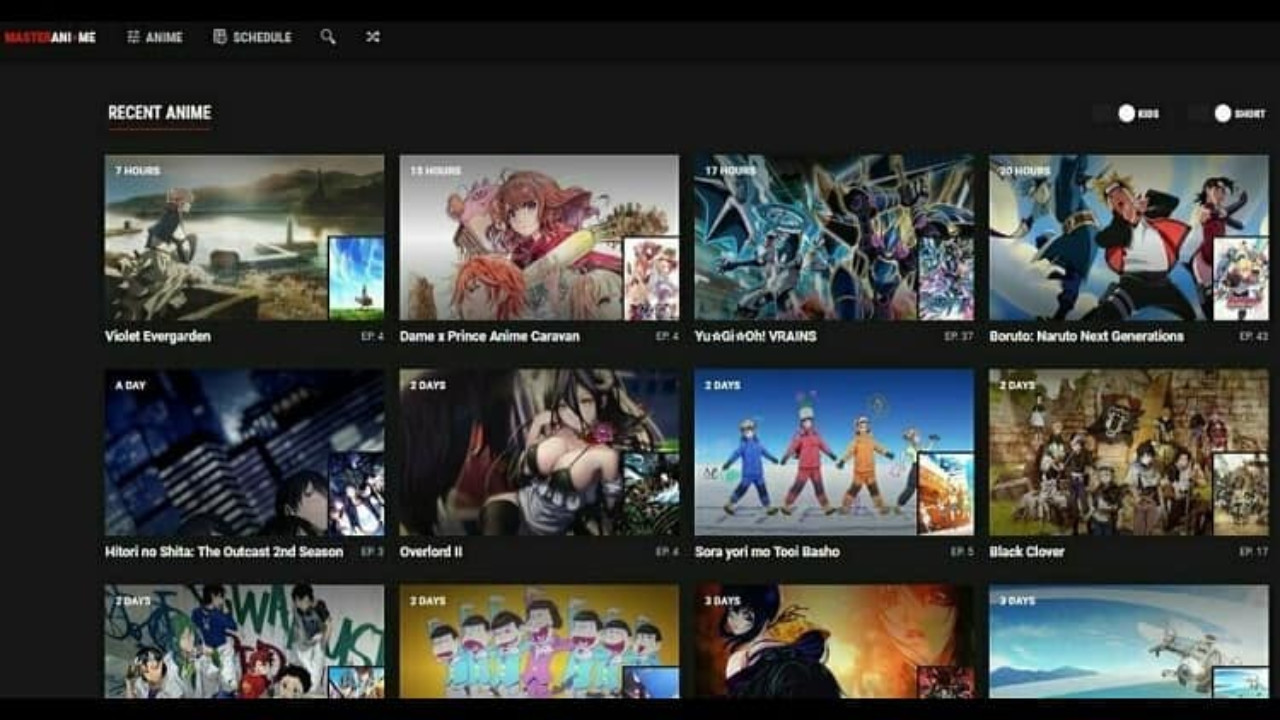Screen dimensions: 1280x720
Task: Open the Violet Evergarden banner image
Action: coord(244,237)
